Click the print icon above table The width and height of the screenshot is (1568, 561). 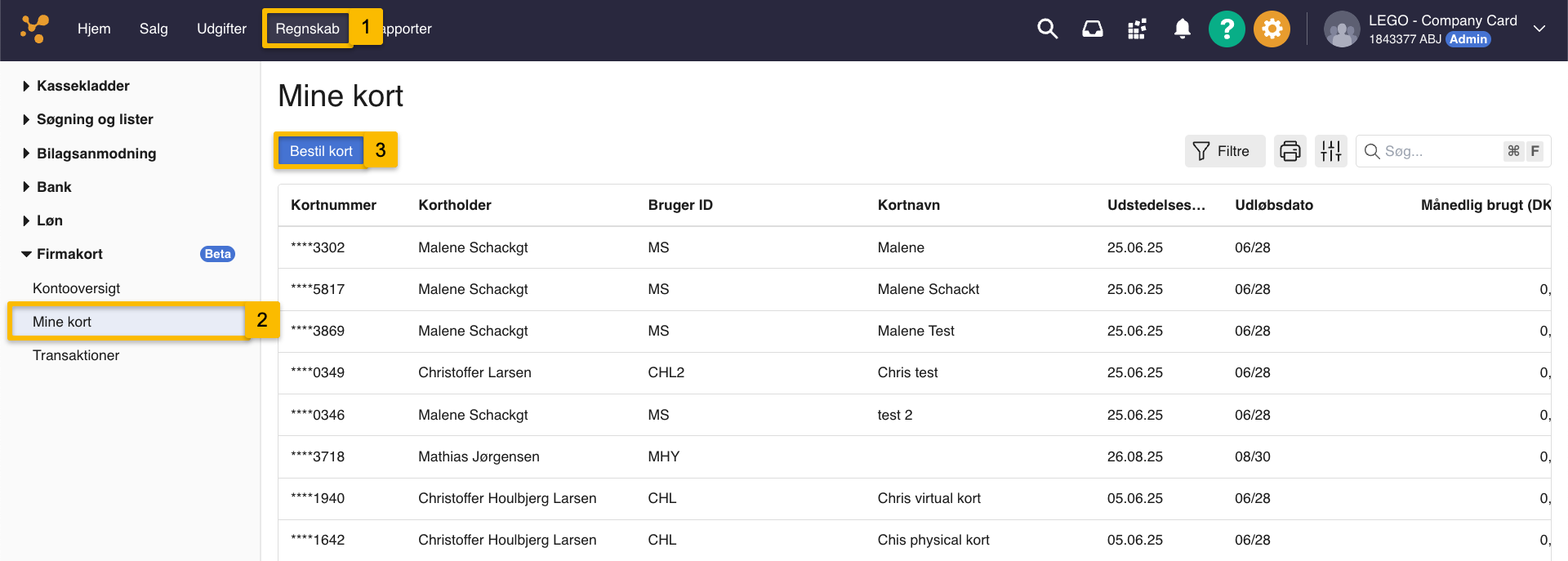(1290, 151)
